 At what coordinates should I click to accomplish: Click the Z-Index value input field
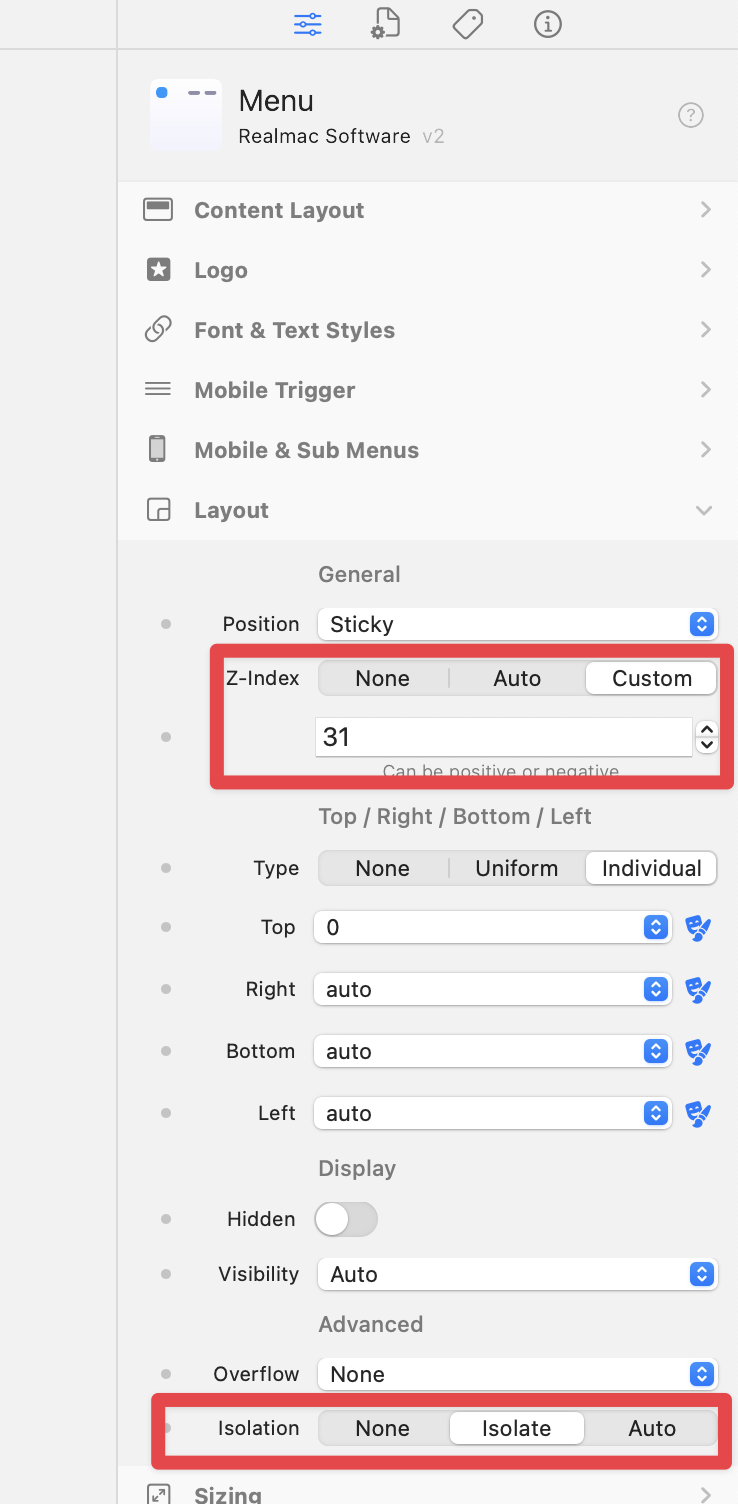point(503,737)
